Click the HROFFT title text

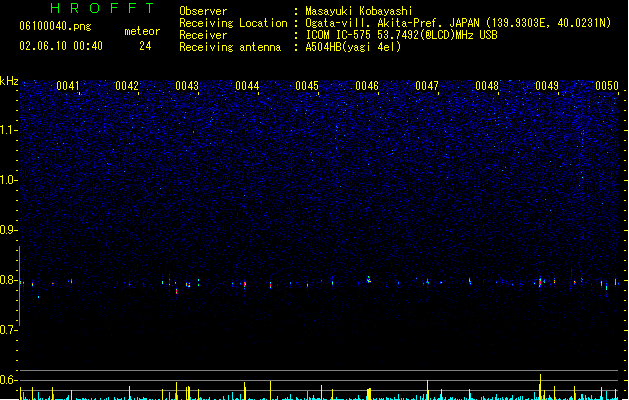point(103,8)
